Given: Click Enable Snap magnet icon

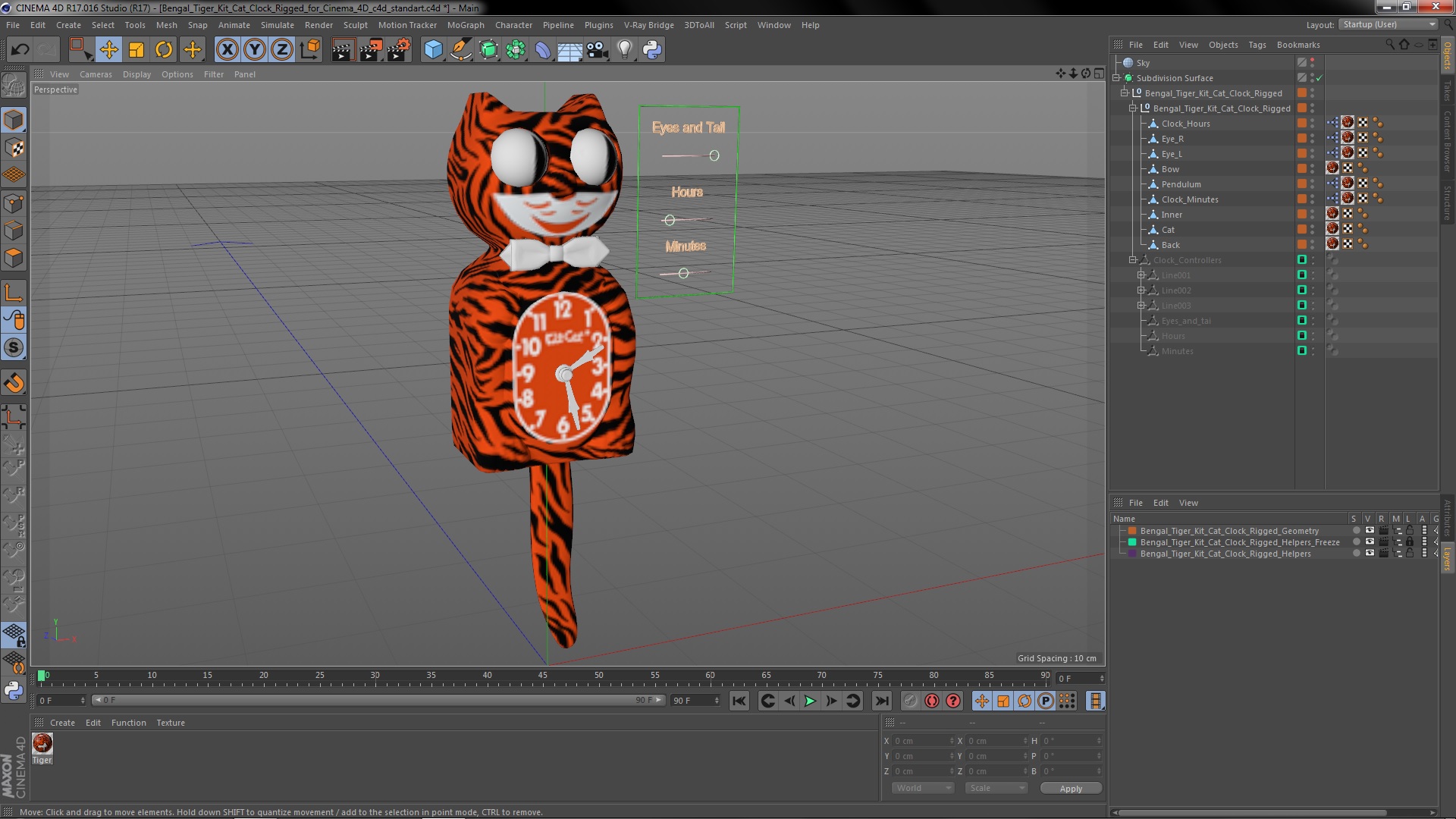Looking at the screenshot, I should click(x=14, y=383).
